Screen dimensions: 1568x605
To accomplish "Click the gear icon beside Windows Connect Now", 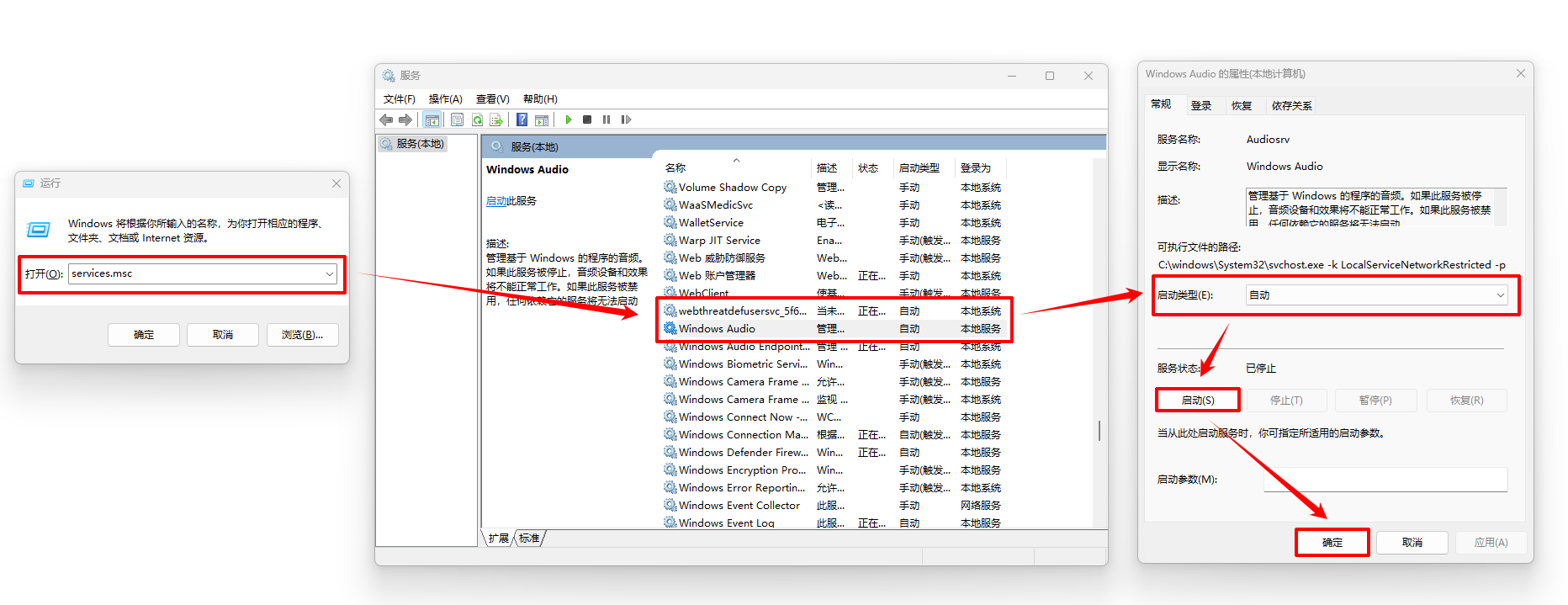I will tap(670, 417).
